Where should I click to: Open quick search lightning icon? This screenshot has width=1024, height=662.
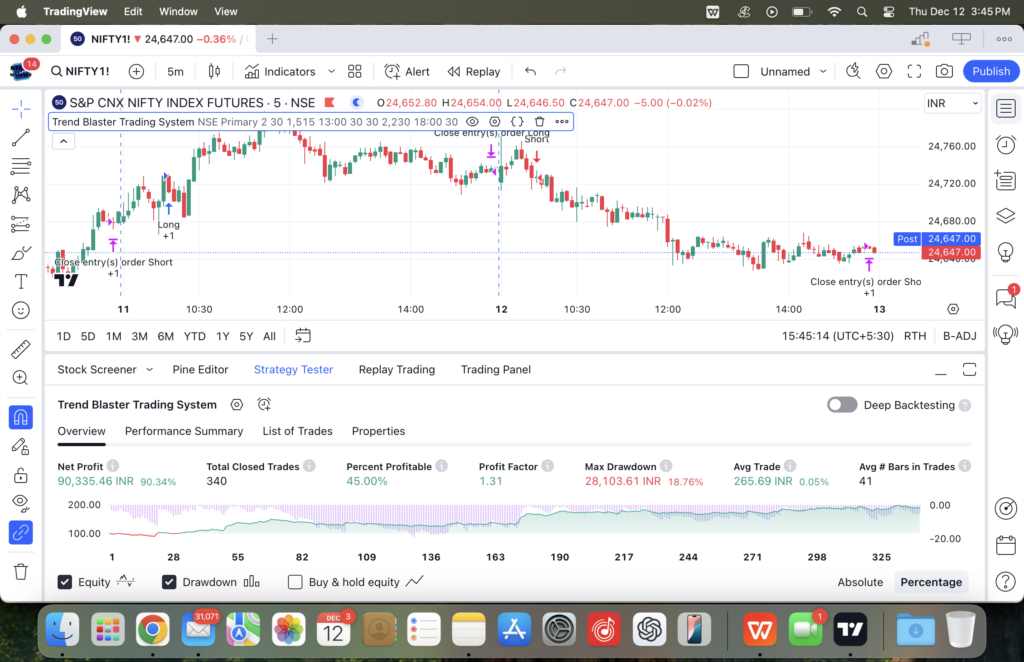pyautogui.click(x=853, y=71)
